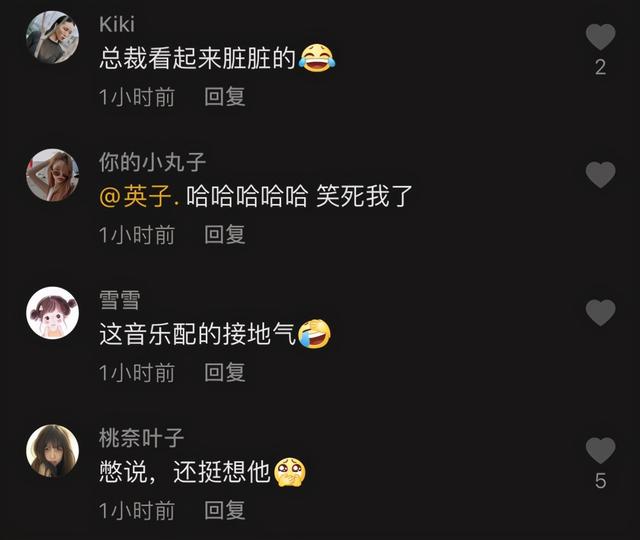This screenshot has width=640, height=540.
Task: Open the mentioned user @英子.
Action: click(139, 196)
